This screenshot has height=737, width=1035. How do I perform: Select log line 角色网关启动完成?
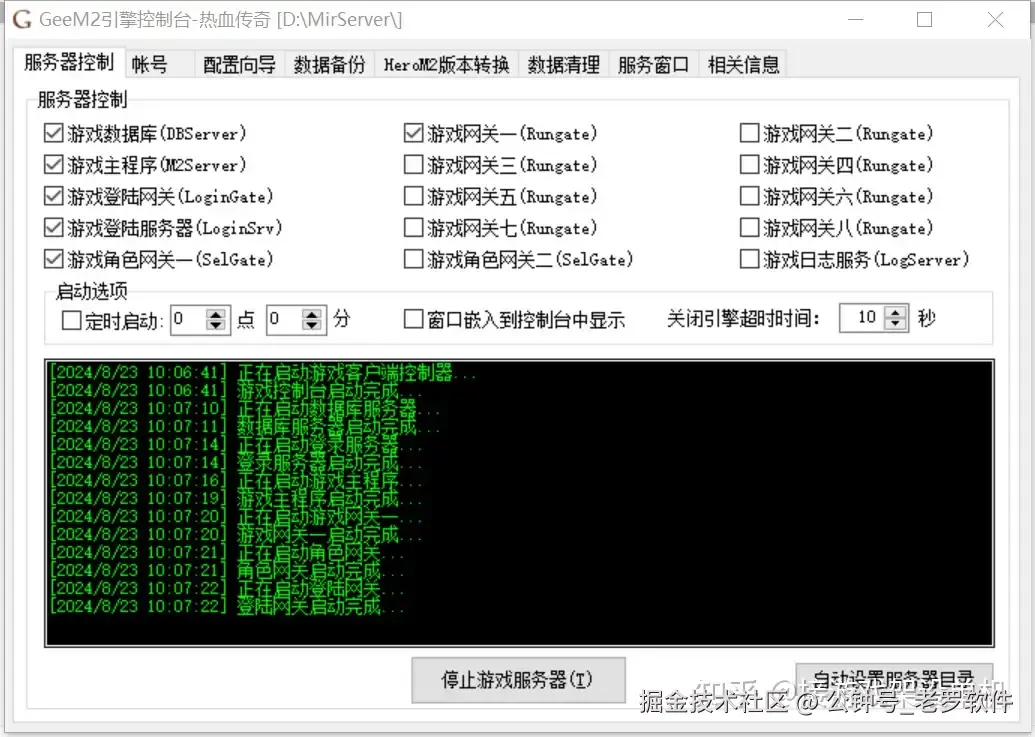[x=227, y=569]
